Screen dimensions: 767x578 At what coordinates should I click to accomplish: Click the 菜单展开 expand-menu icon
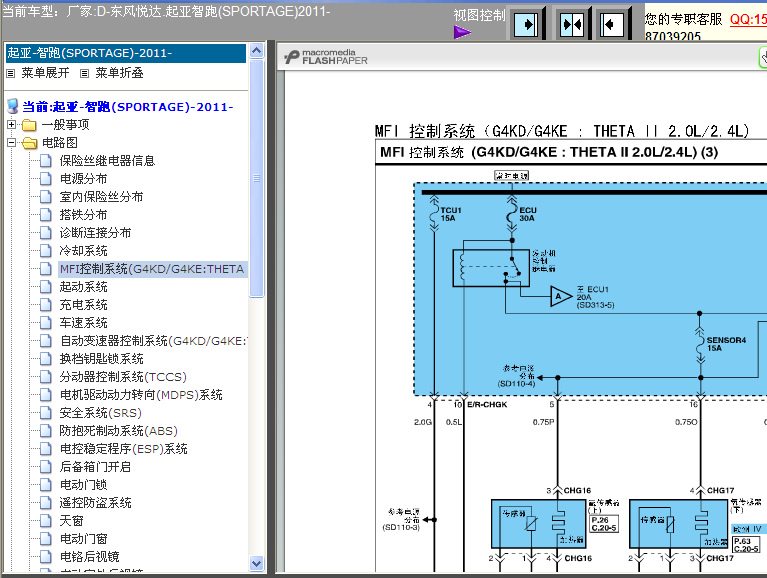pyautogui.click(x=11, y=74)
